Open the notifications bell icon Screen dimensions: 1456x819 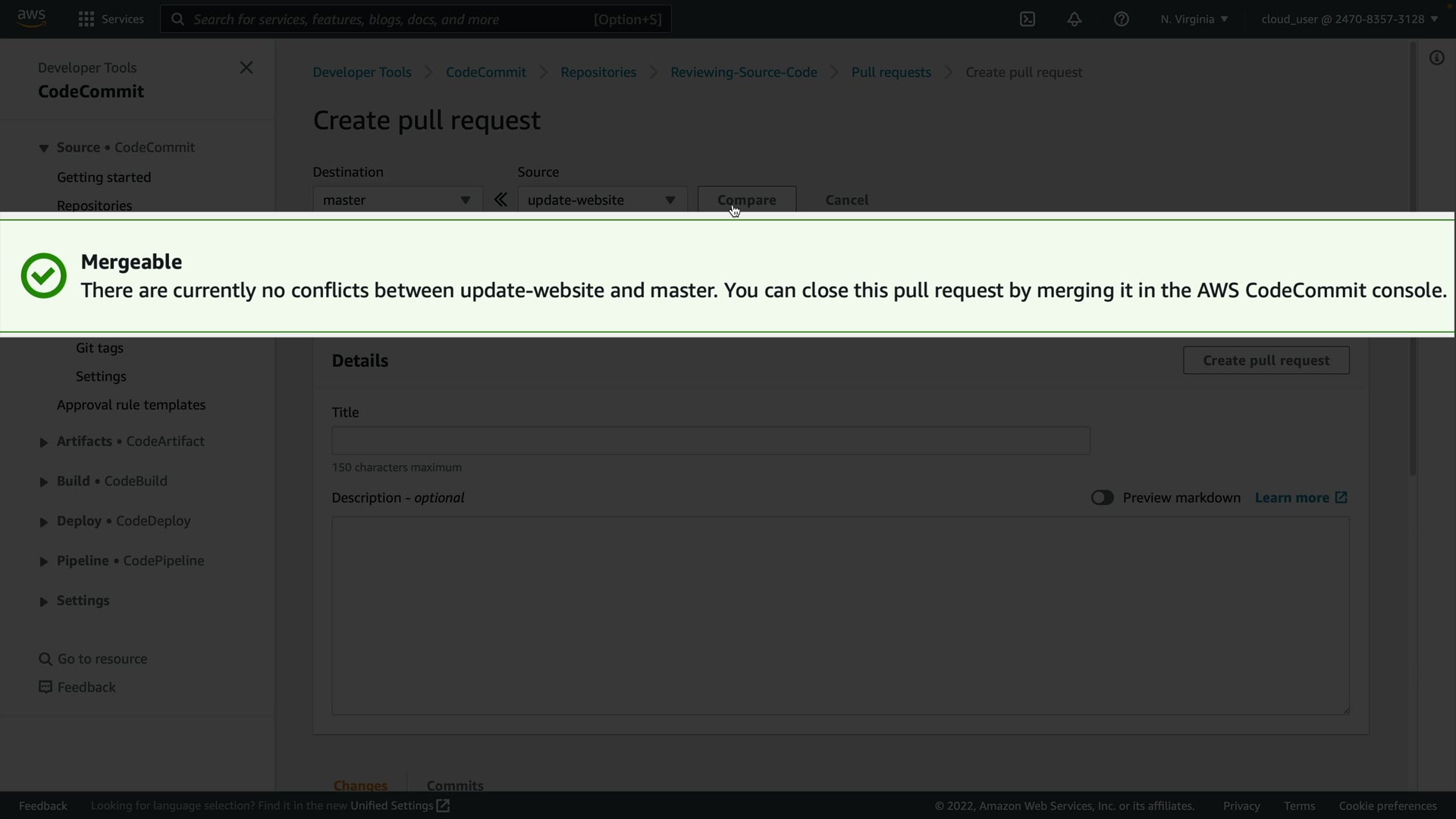(x=1075, y=19)
